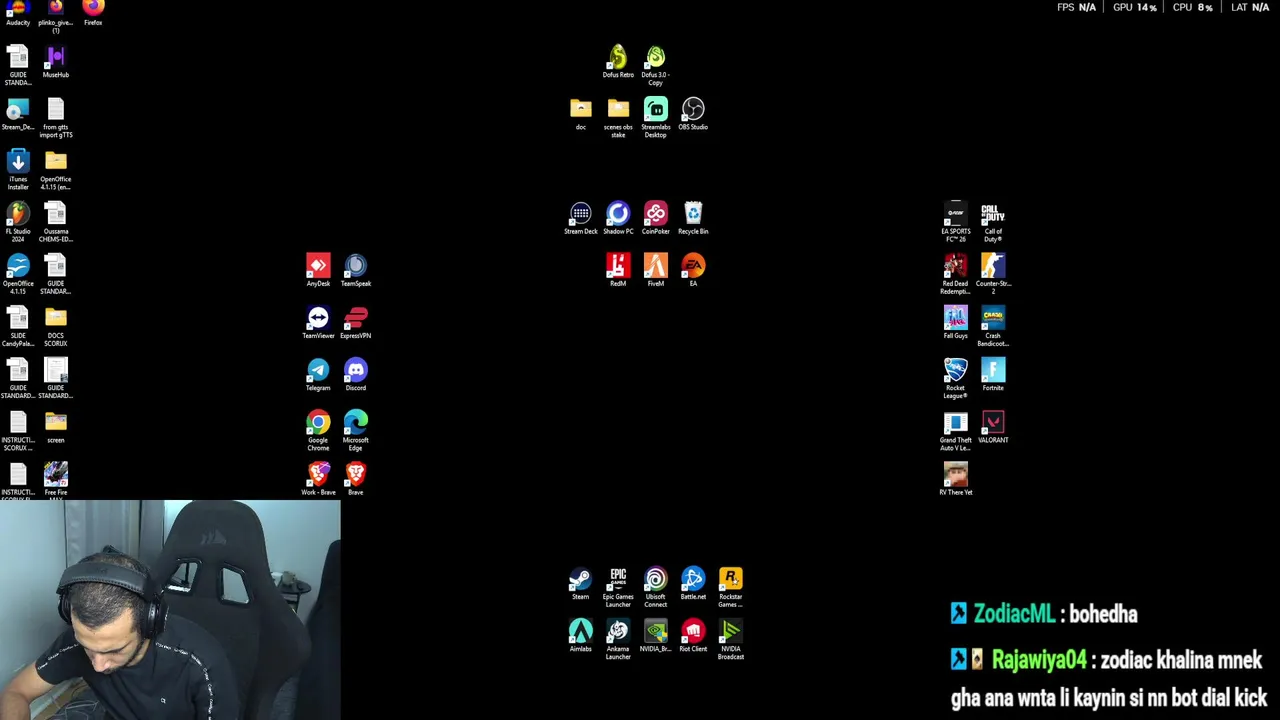Select the Oussama CHEMS-ED document
Screen dimensions: 1280x720
click(x=56, y=222)
